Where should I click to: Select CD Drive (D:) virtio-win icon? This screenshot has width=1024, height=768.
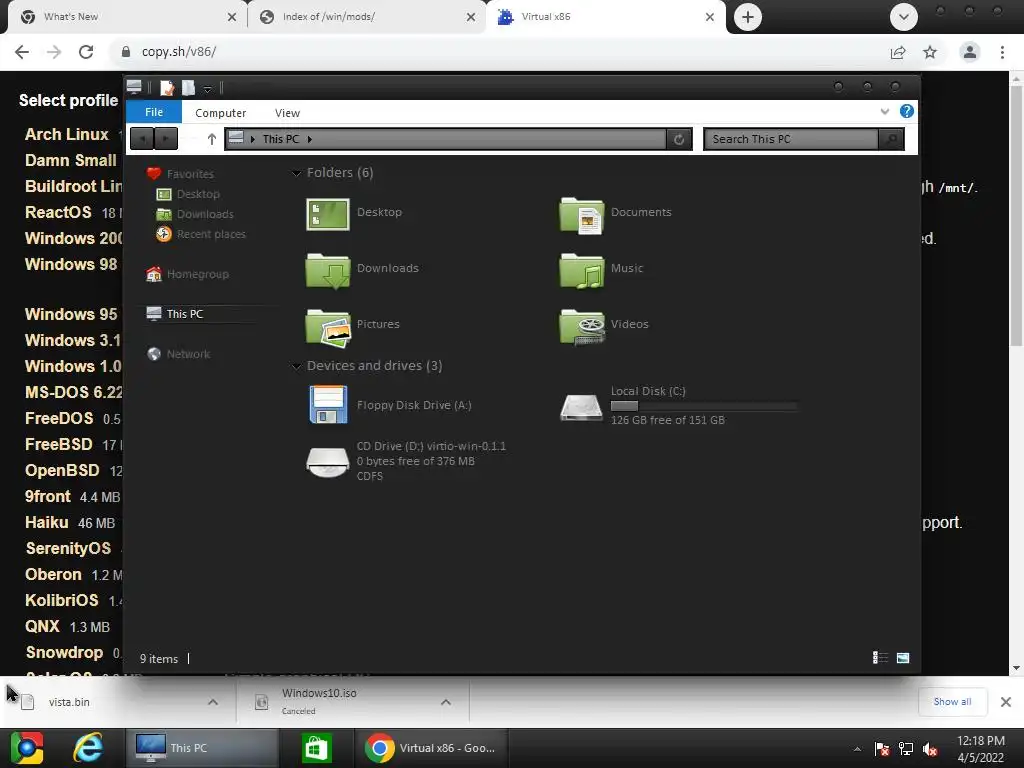(x=328, y=461)
